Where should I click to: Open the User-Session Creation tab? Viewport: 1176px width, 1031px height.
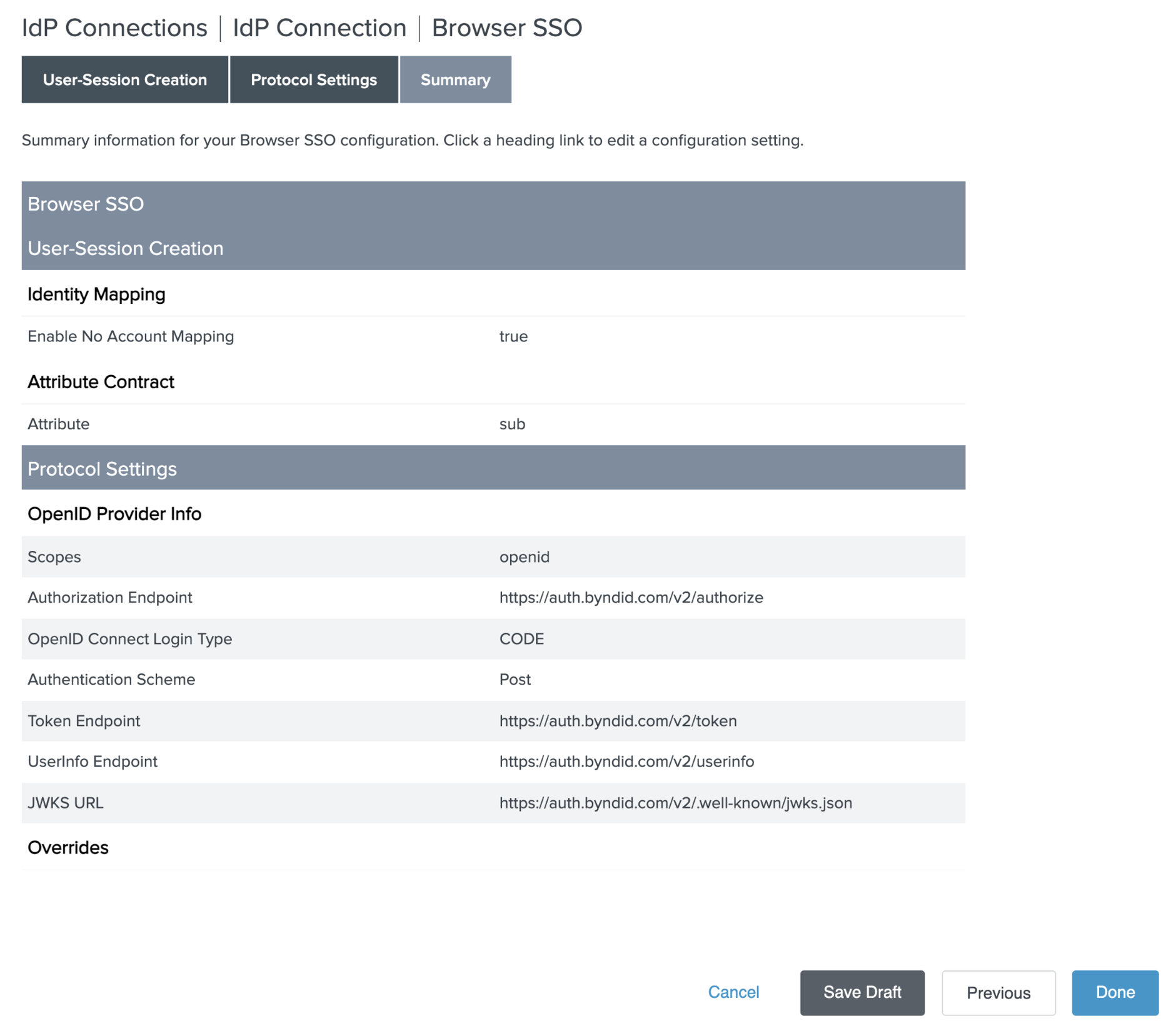[124, 80]
